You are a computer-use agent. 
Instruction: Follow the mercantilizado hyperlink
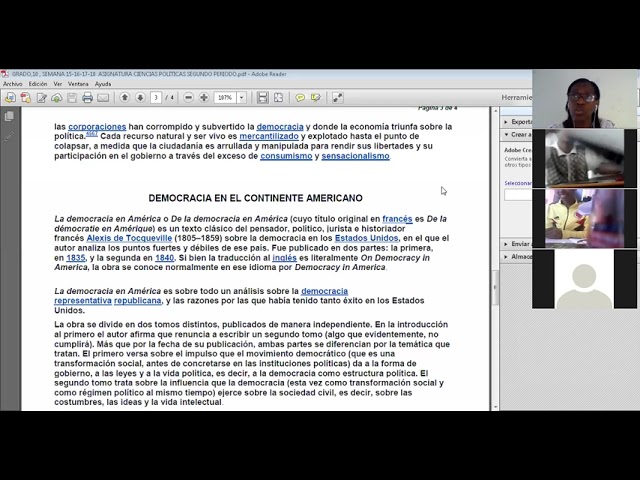point(269,136)
